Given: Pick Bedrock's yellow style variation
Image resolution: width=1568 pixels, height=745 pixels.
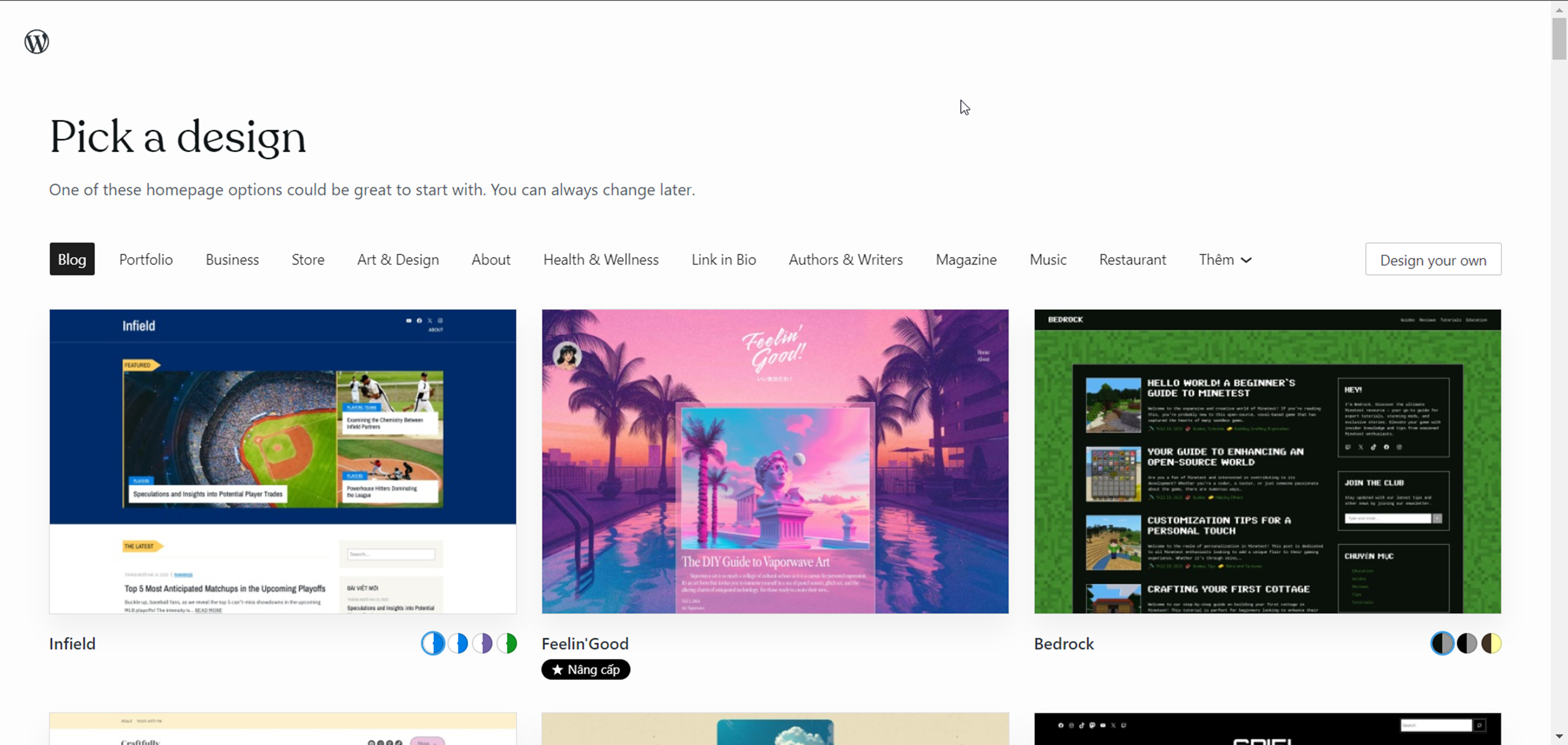Looking at the screenshot, I should coord(1491,644).
